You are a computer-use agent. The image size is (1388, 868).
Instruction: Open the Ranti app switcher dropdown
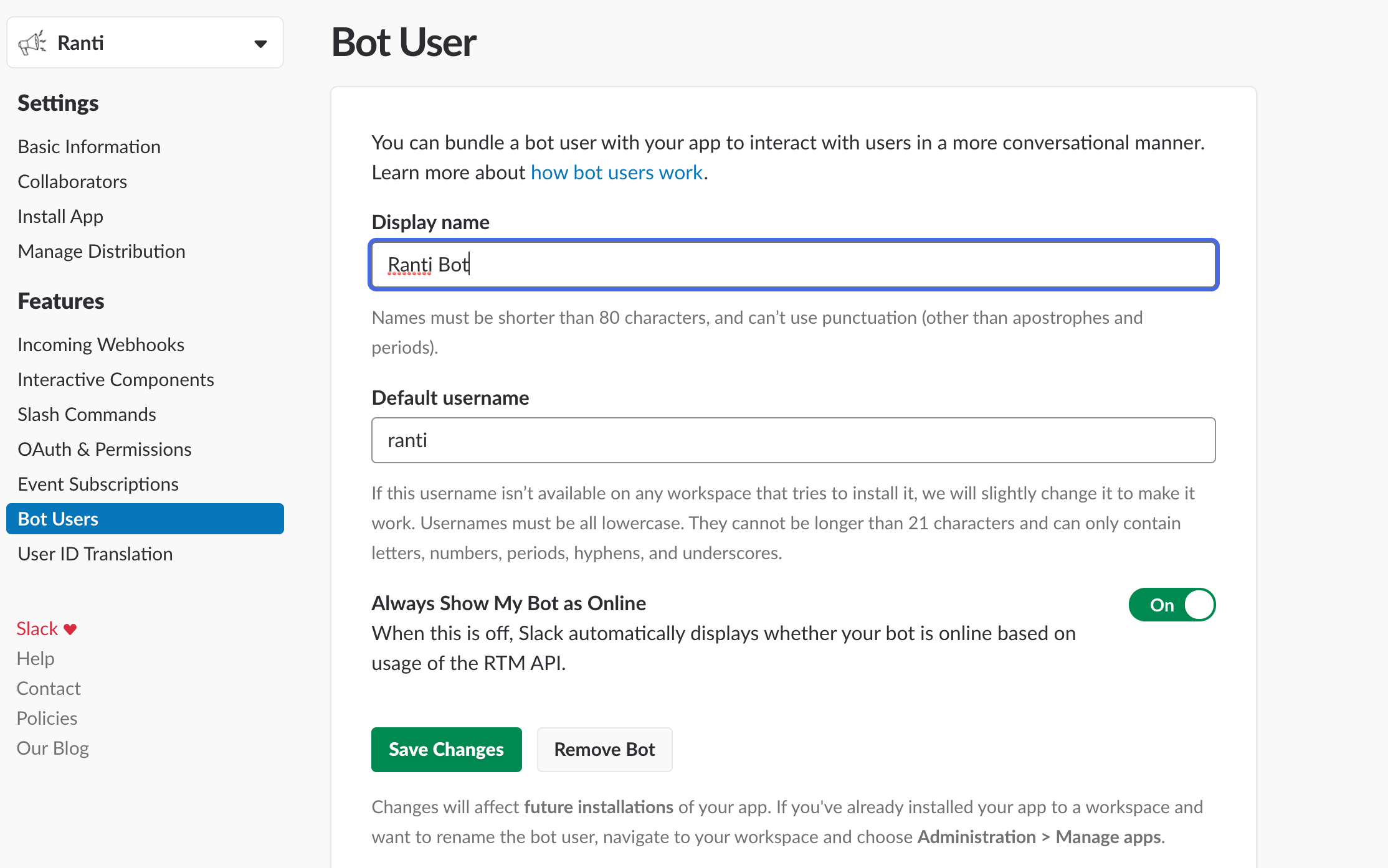pyautogui.click(x=261, y=42)
